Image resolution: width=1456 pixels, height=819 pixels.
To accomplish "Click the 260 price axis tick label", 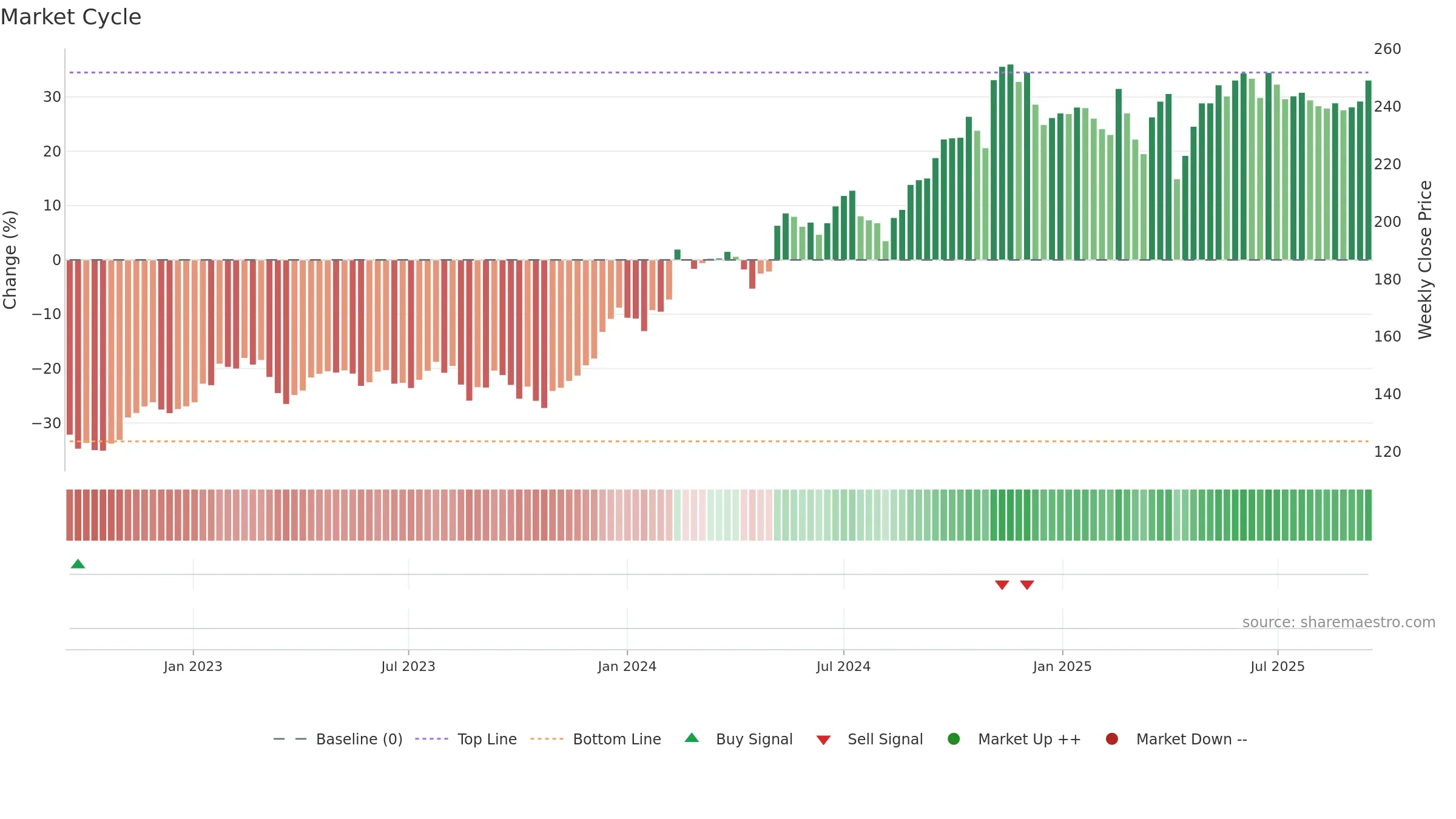I will [1387, 49].
